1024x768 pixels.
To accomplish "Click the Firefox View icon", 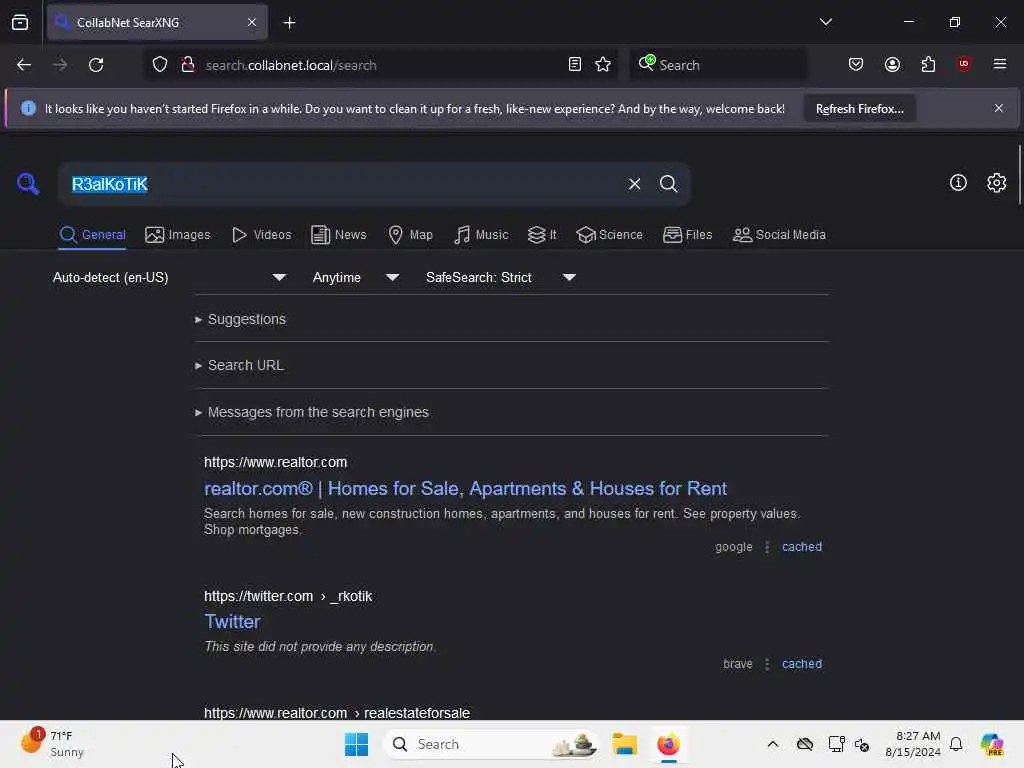I will [20, 23].
